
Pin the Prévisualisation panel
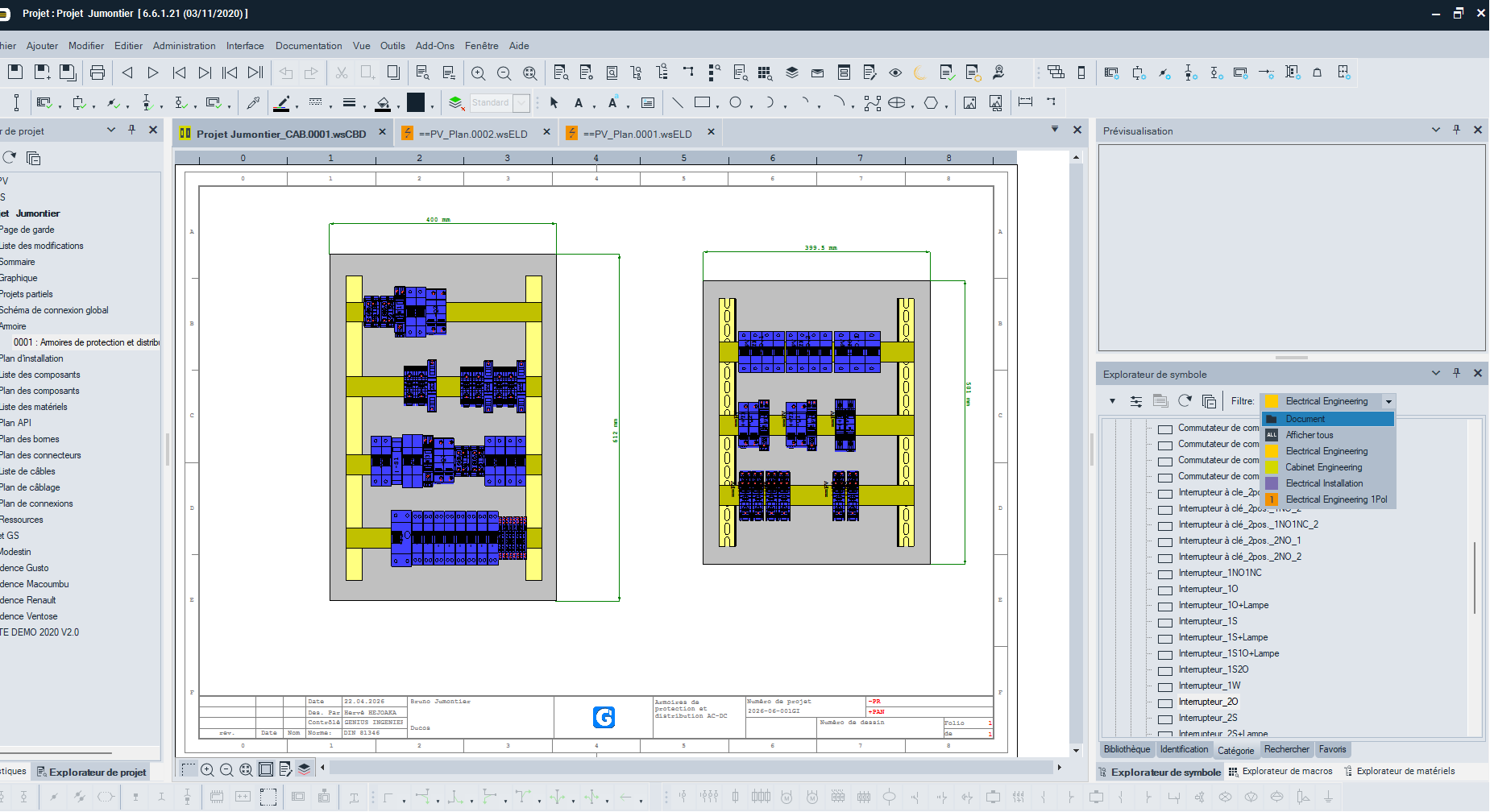point(1456,130)
